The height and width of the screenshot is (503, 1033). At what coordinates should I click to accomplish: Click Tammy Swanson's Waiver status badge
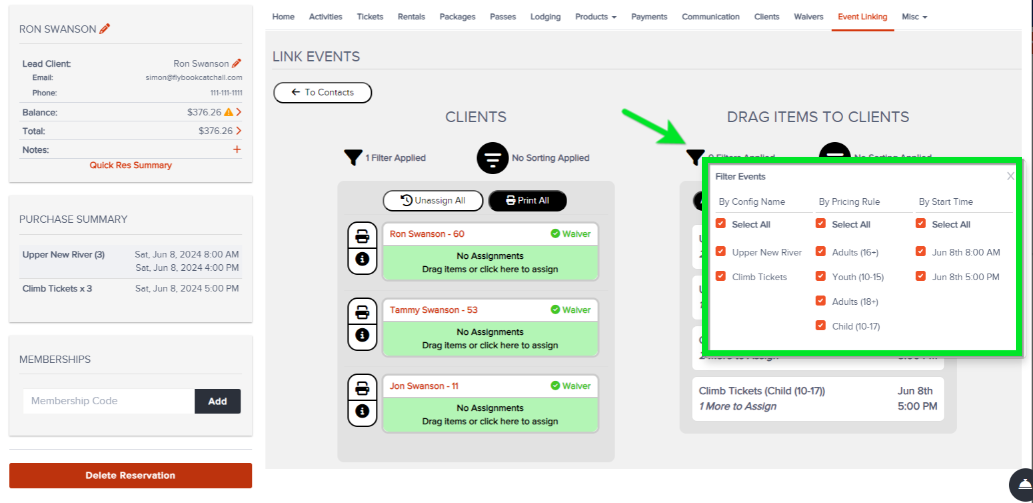571,309
